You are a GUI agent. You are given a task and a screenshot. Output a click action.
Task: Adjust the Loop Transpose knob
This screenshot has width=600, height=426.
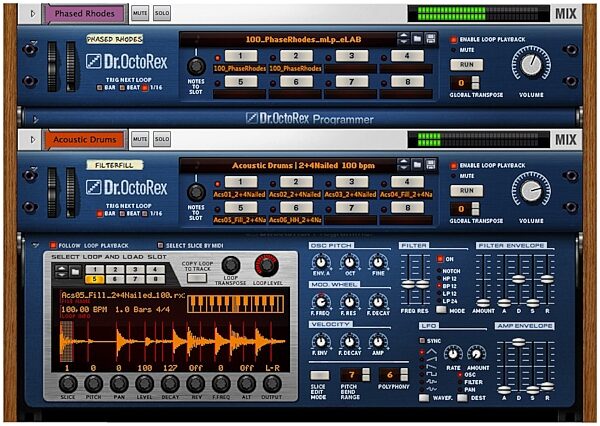coord(231,265)
